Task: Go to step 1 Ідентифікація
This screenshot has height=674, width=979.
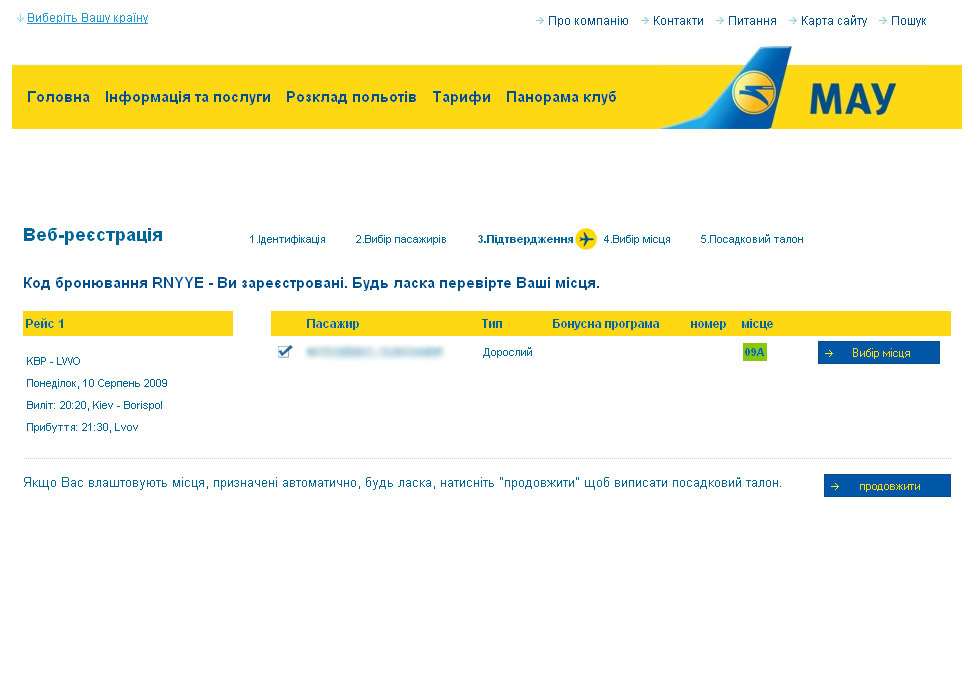Action: (287, 240)
